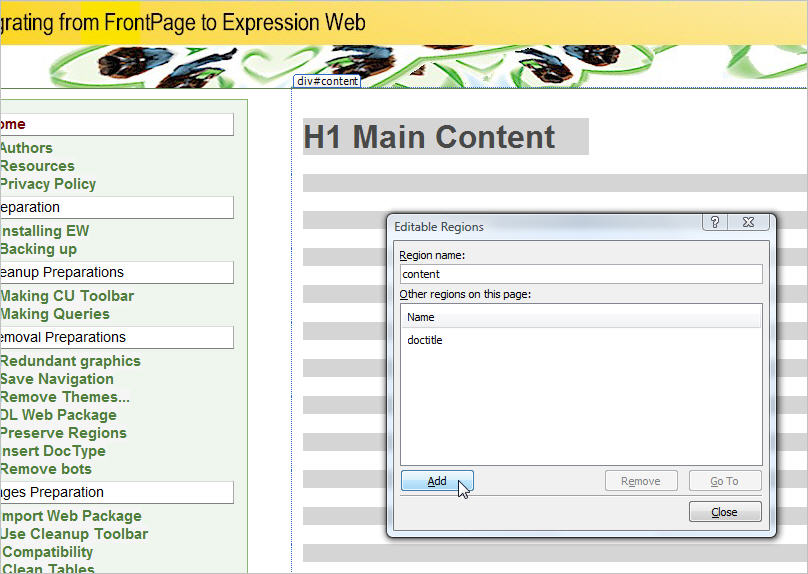Open the Compatibility link

point(47,552)
